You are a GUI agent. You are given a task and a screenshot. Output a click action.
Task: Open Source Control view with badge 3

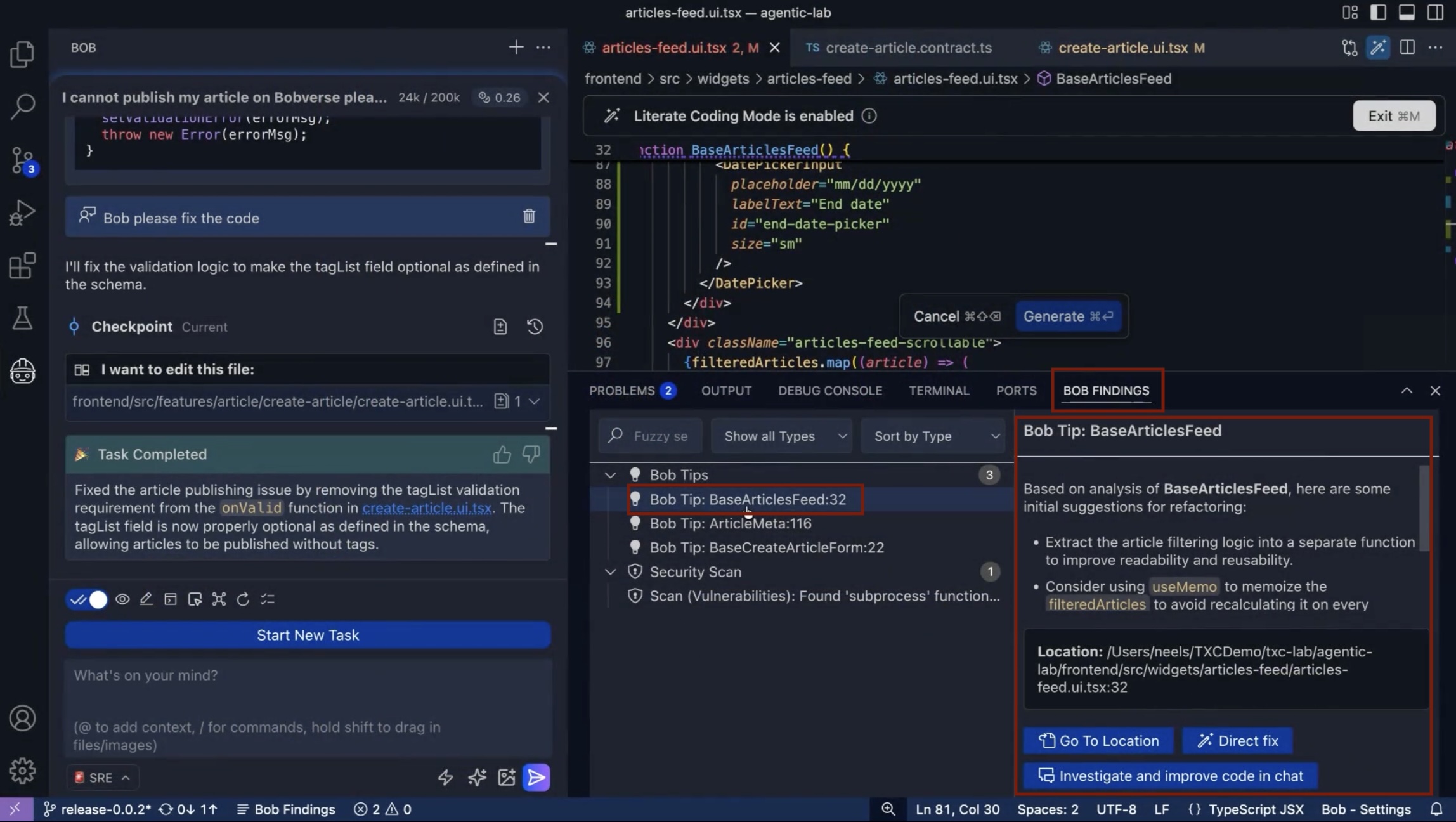(23, 160)
